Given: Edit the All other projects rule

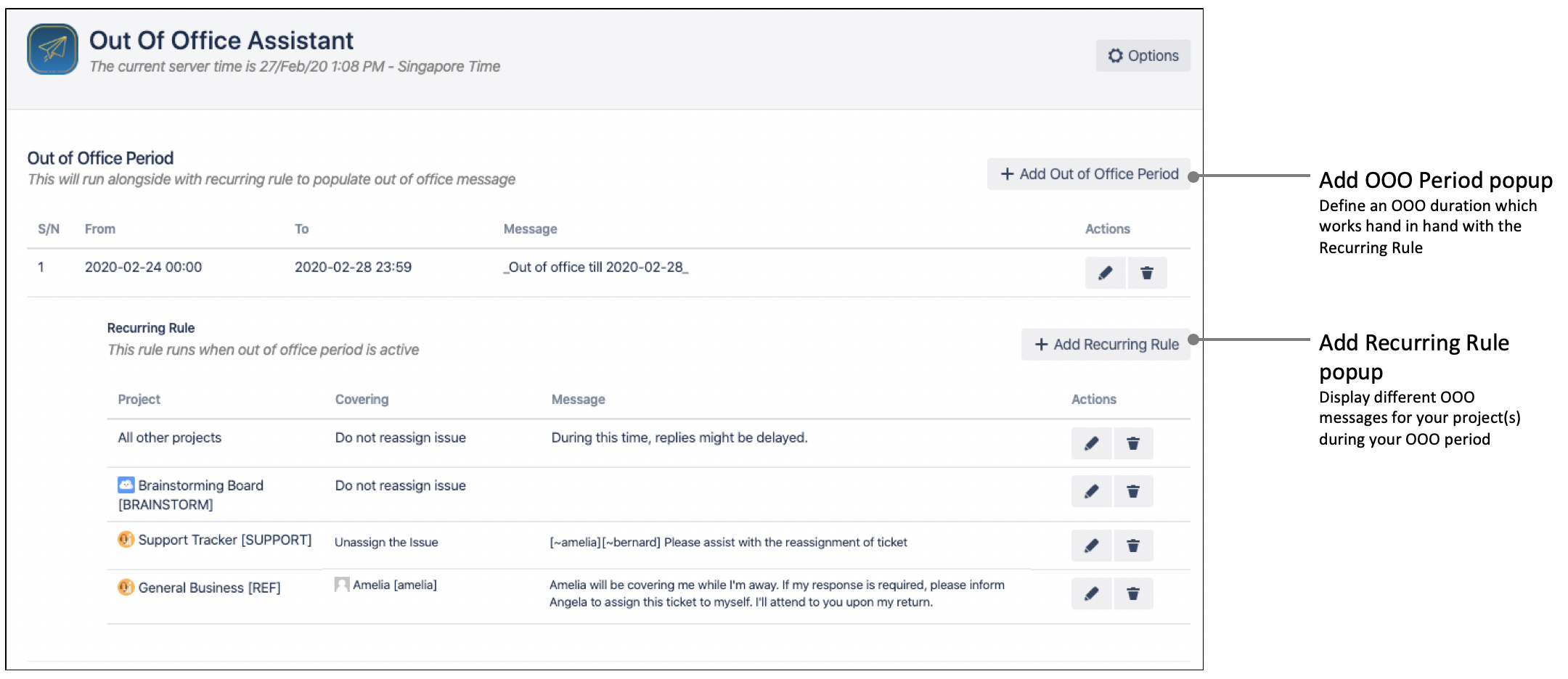Looking at the screenshot, I should [x=1091, y=444].
